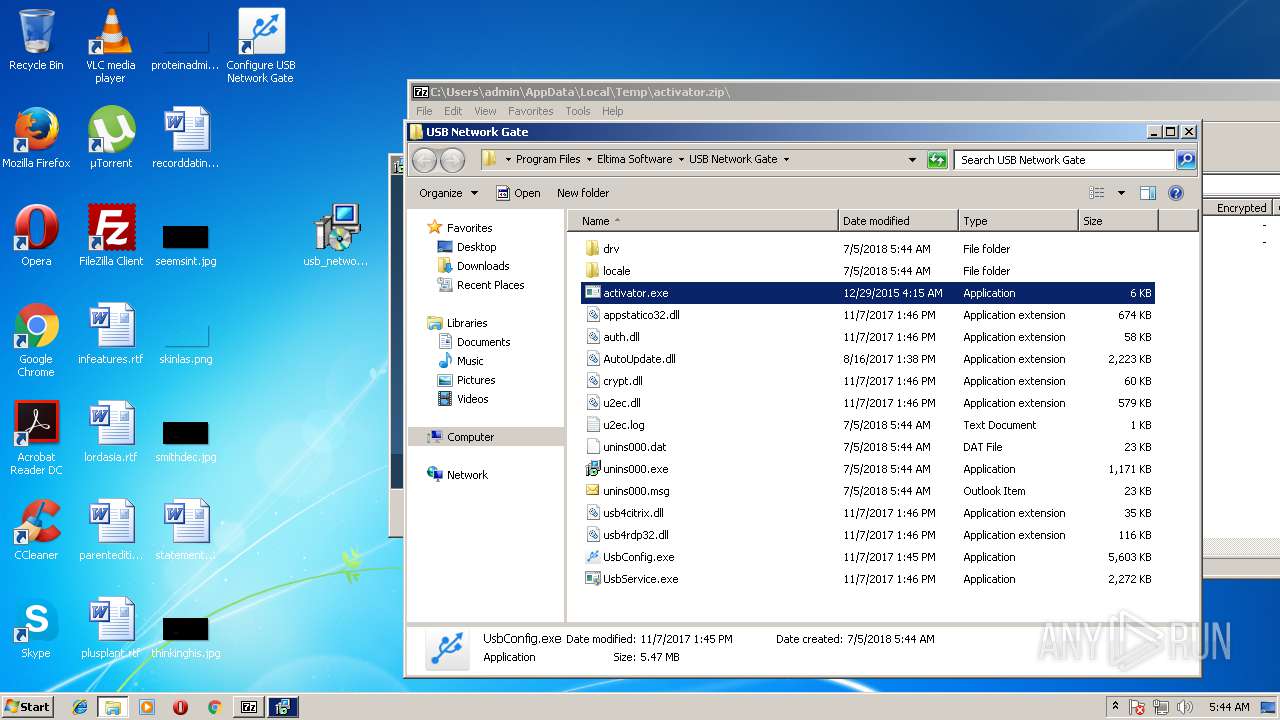Show hidden tray icons arrow
The image size is (1280, 720).
click(x=1115, y=706)
